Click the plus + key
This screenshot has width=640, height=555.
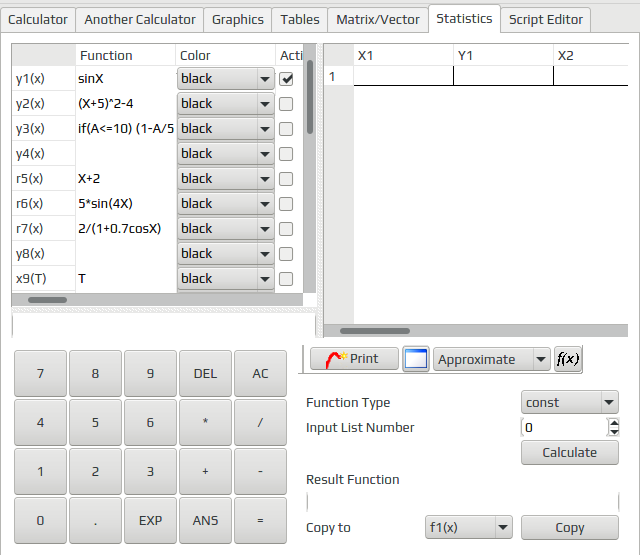tap(205, 471)
